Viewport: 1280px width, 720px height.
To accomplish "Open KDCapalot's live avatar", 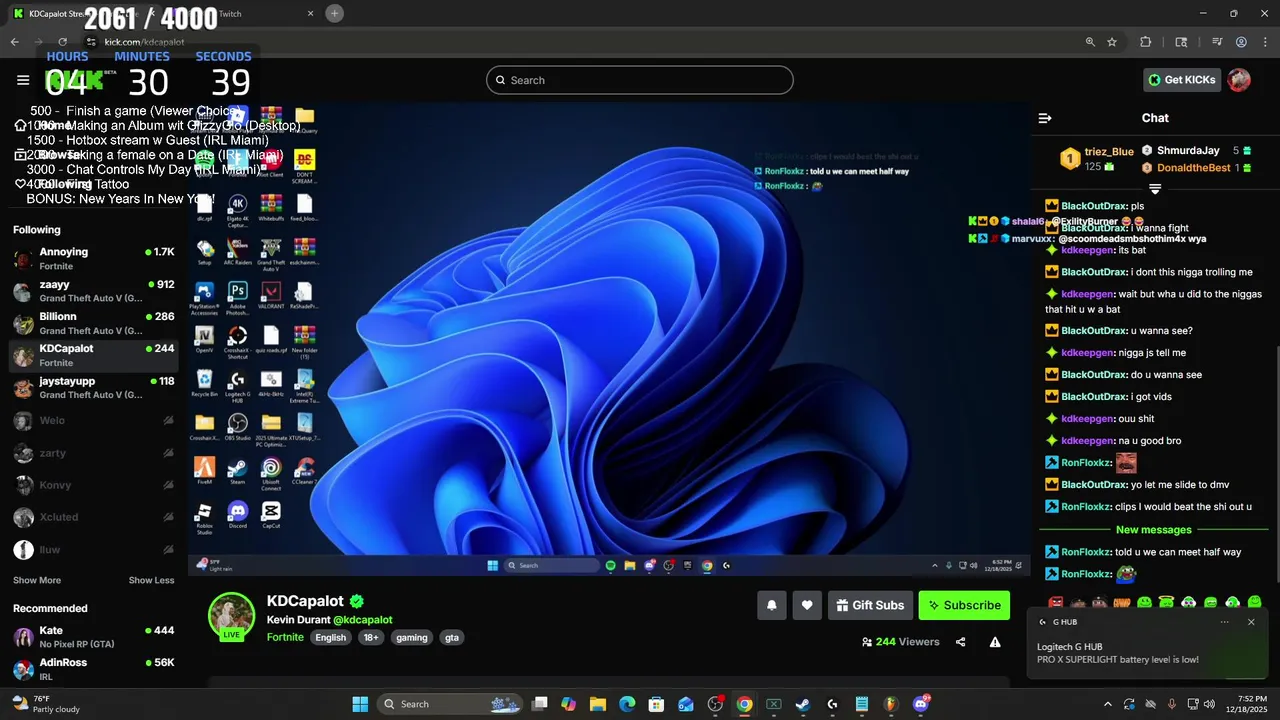I will (231, 616).
